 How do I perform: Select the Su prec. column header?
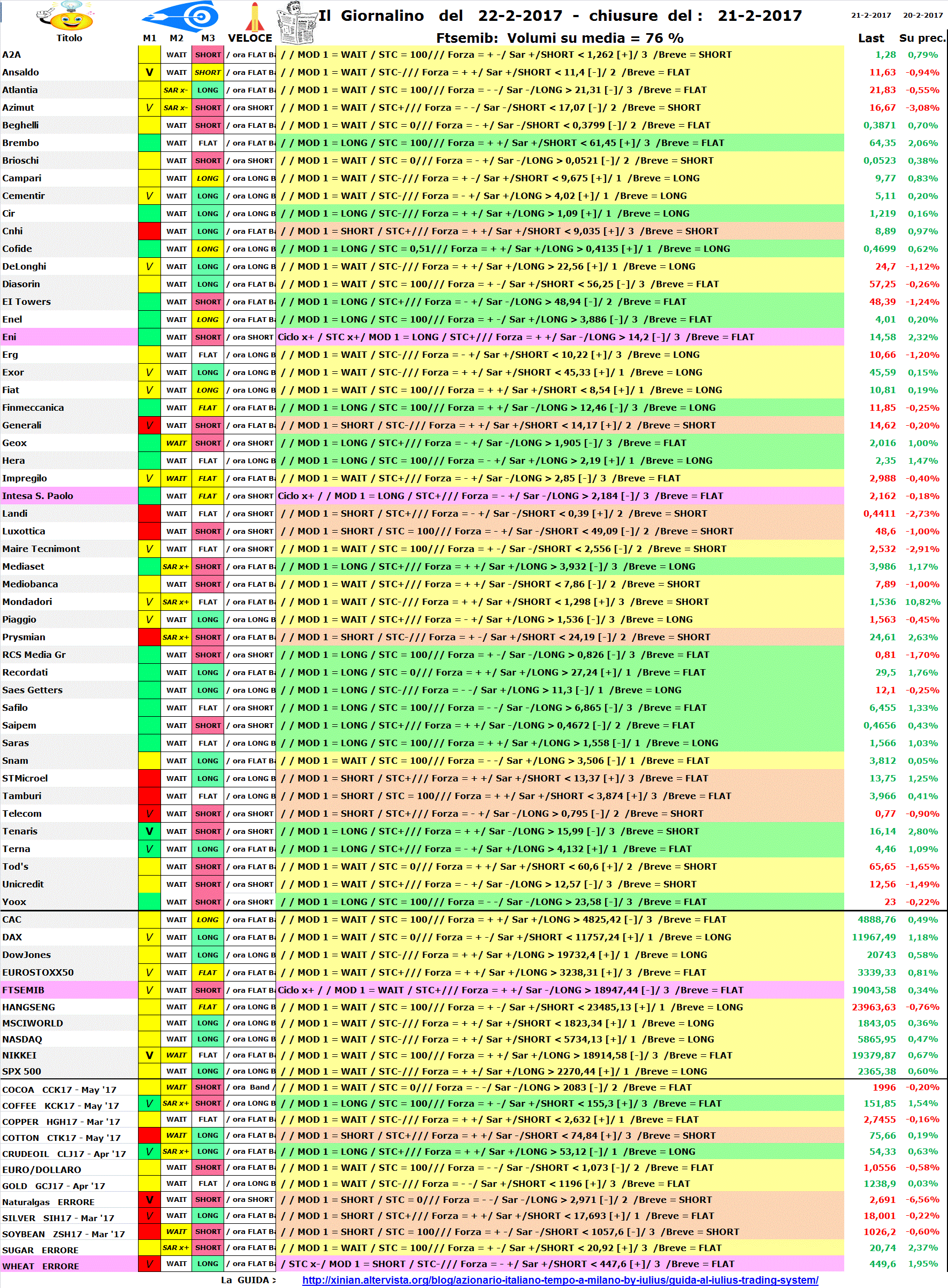(x=922, y=38)
